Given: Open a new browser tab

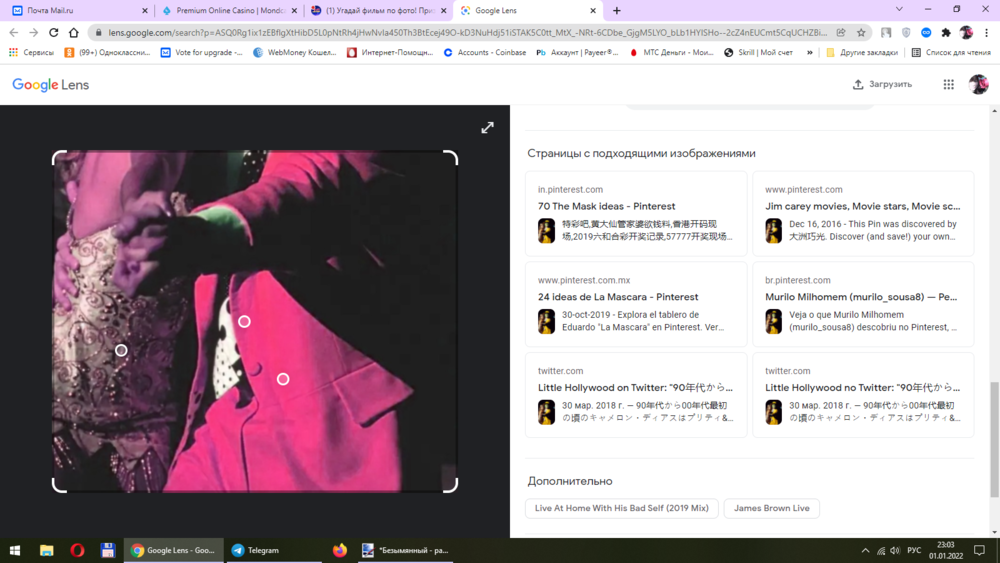Looking at the screenshot, I should (617, 10).
